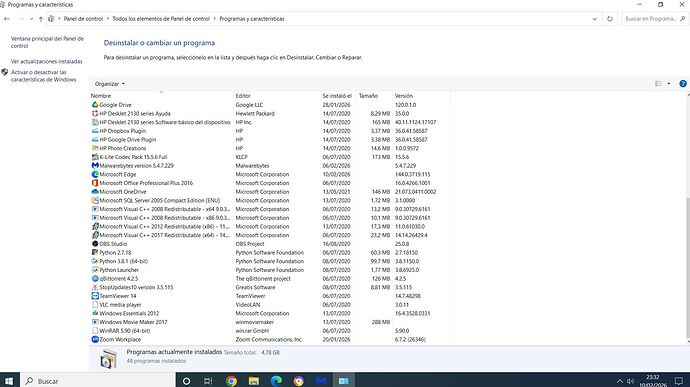Click the Microsoft OneDrive cloud icon
The height and width of the screenshot is (387, 690).
pos(95,192)
